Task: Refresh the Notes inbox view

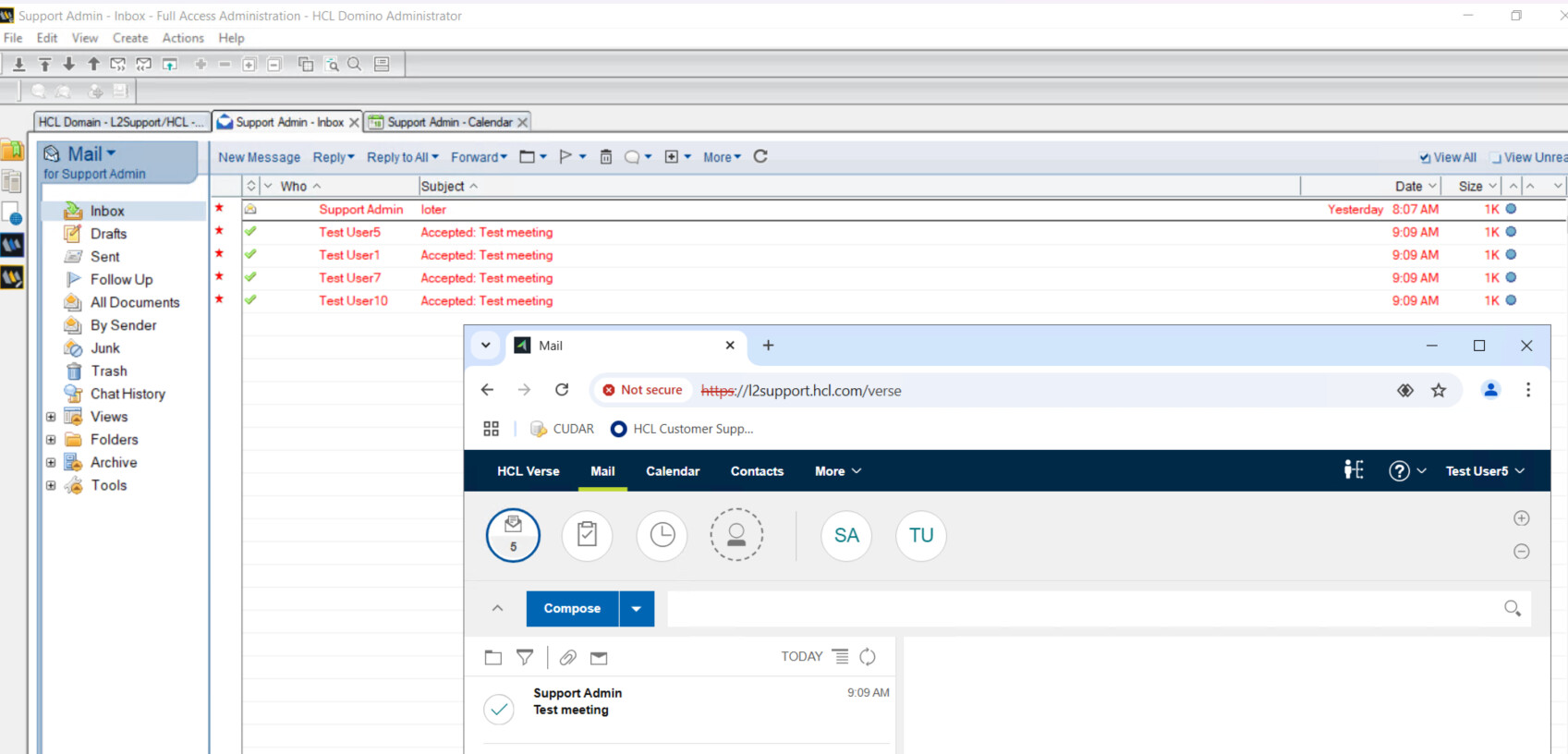Action: pos(760,156)
